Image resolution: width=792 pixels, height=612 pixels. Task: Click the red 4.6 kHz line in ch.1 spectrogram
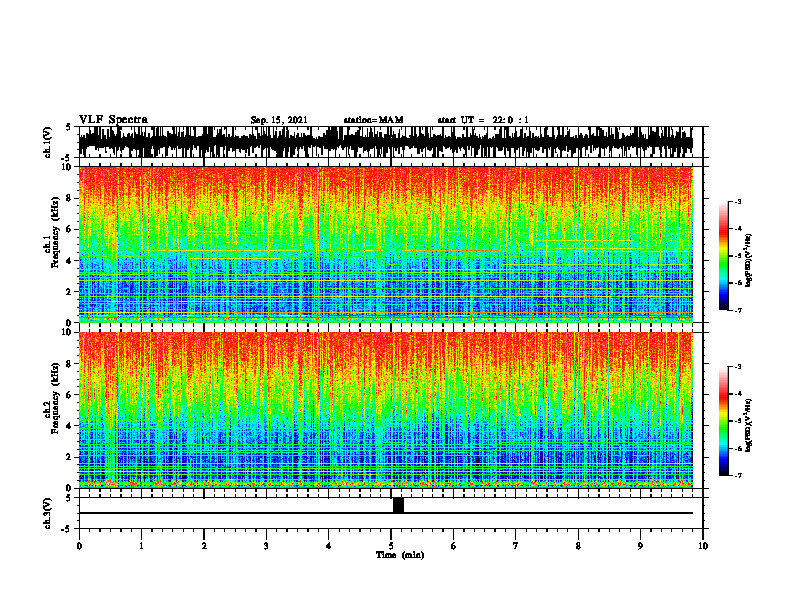452,250
